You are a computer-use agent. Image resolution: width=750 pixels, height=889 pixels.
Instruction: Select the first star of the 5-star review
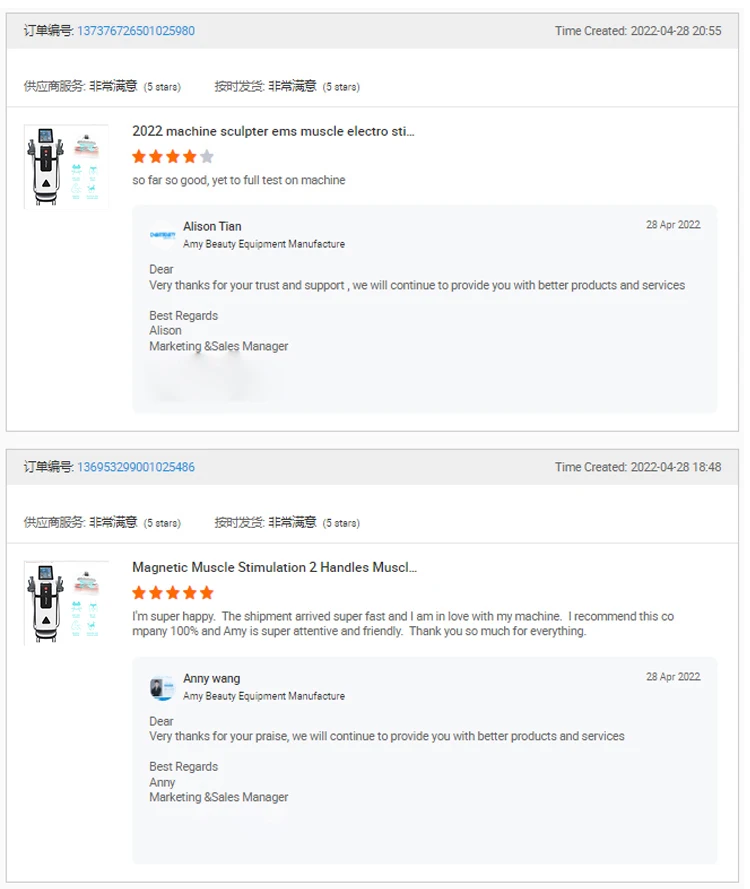[140, 592]
